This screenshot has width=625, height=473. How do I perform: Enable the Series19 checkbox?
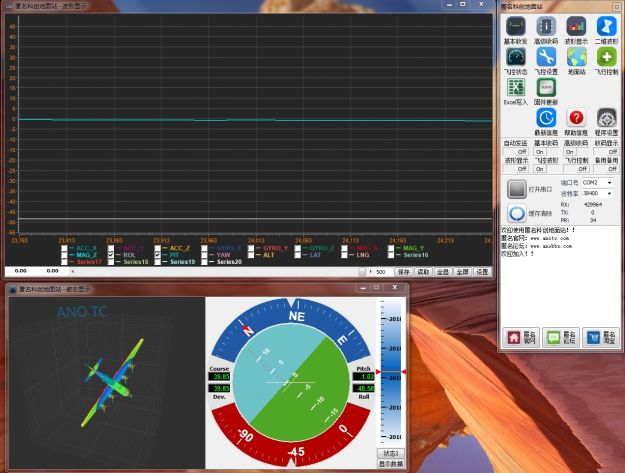157,262
